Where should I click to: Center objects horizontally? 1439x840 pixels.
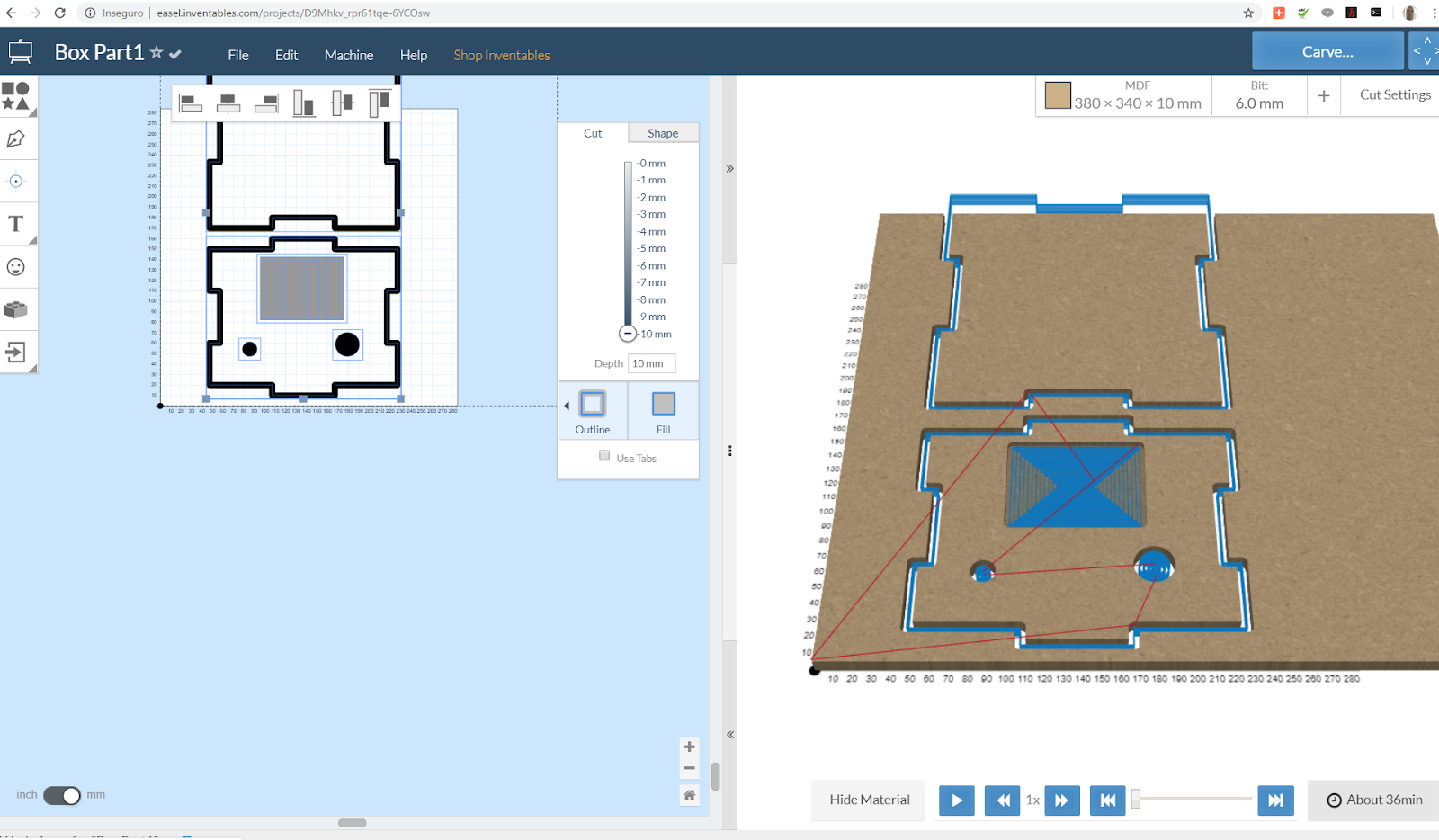[228, 103]
